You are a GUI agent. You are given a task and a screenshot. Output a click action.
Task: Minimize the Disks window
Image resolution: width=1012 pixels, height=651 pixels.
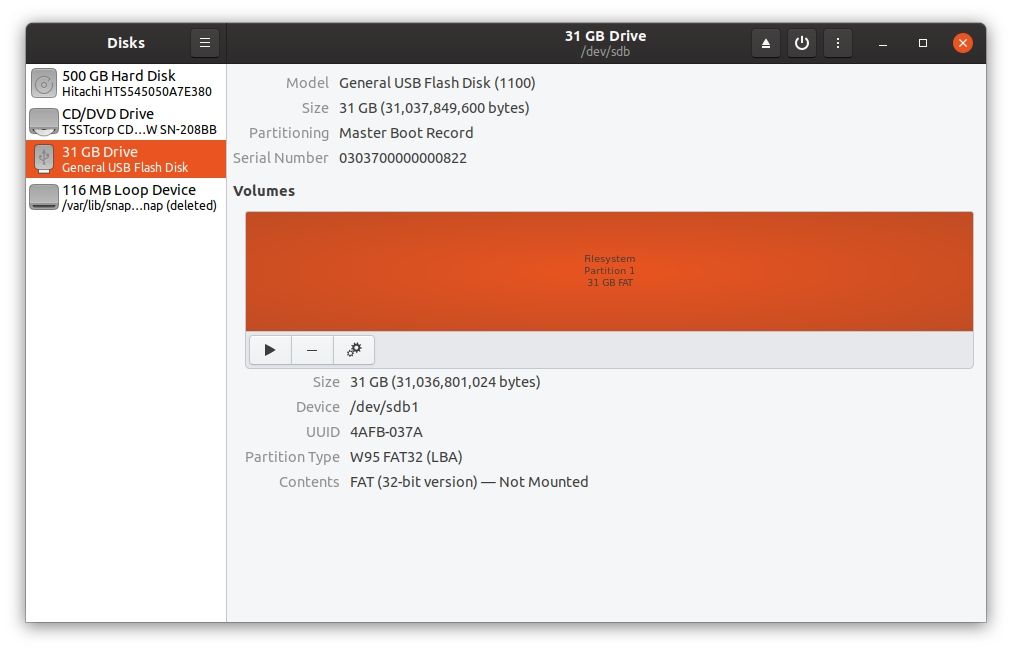[883, 43]
